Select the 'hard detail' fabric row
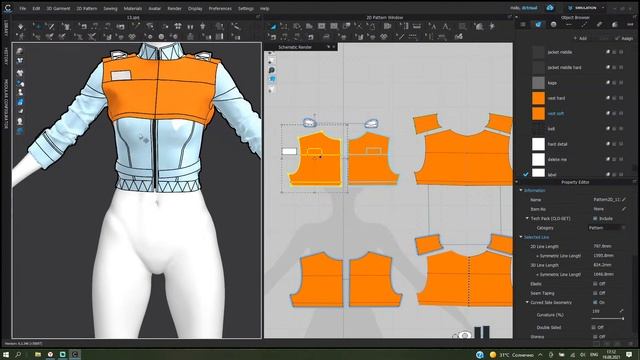This screenshot has width=640, height=360. point(578,144)
